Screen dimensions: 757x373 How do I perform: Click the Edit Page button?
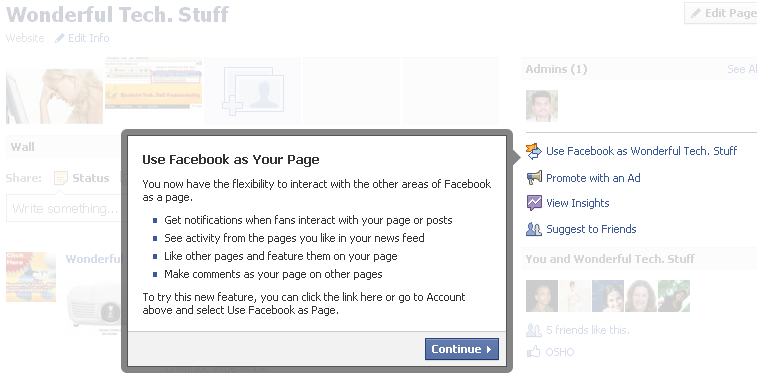721,13
